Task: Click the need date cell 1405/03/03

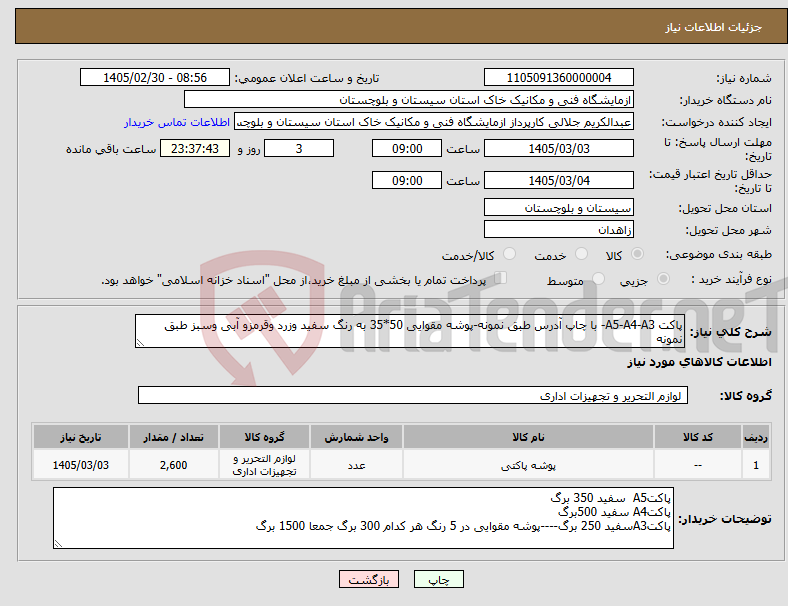Action: pyautogui.click(x=81, y=465)
